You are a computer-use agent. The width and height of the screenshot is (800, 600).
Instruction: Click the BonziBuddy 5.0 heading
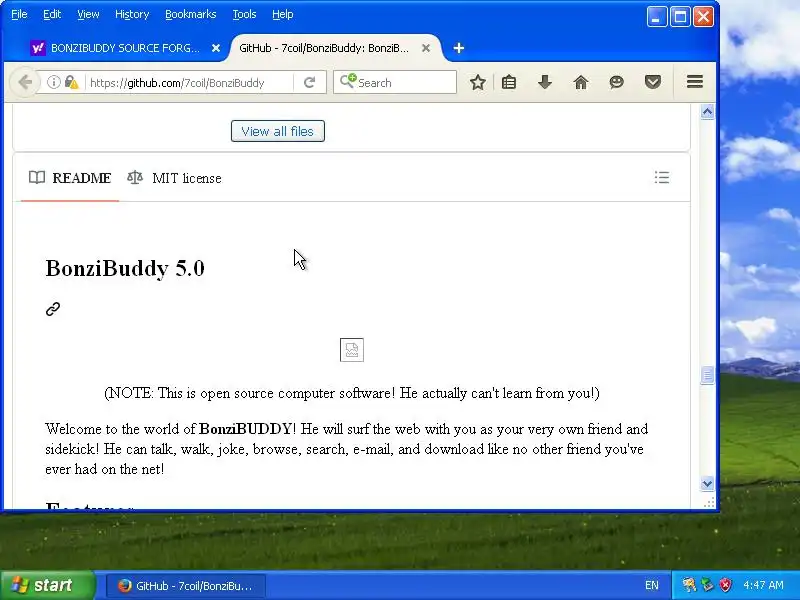(125, 268)
